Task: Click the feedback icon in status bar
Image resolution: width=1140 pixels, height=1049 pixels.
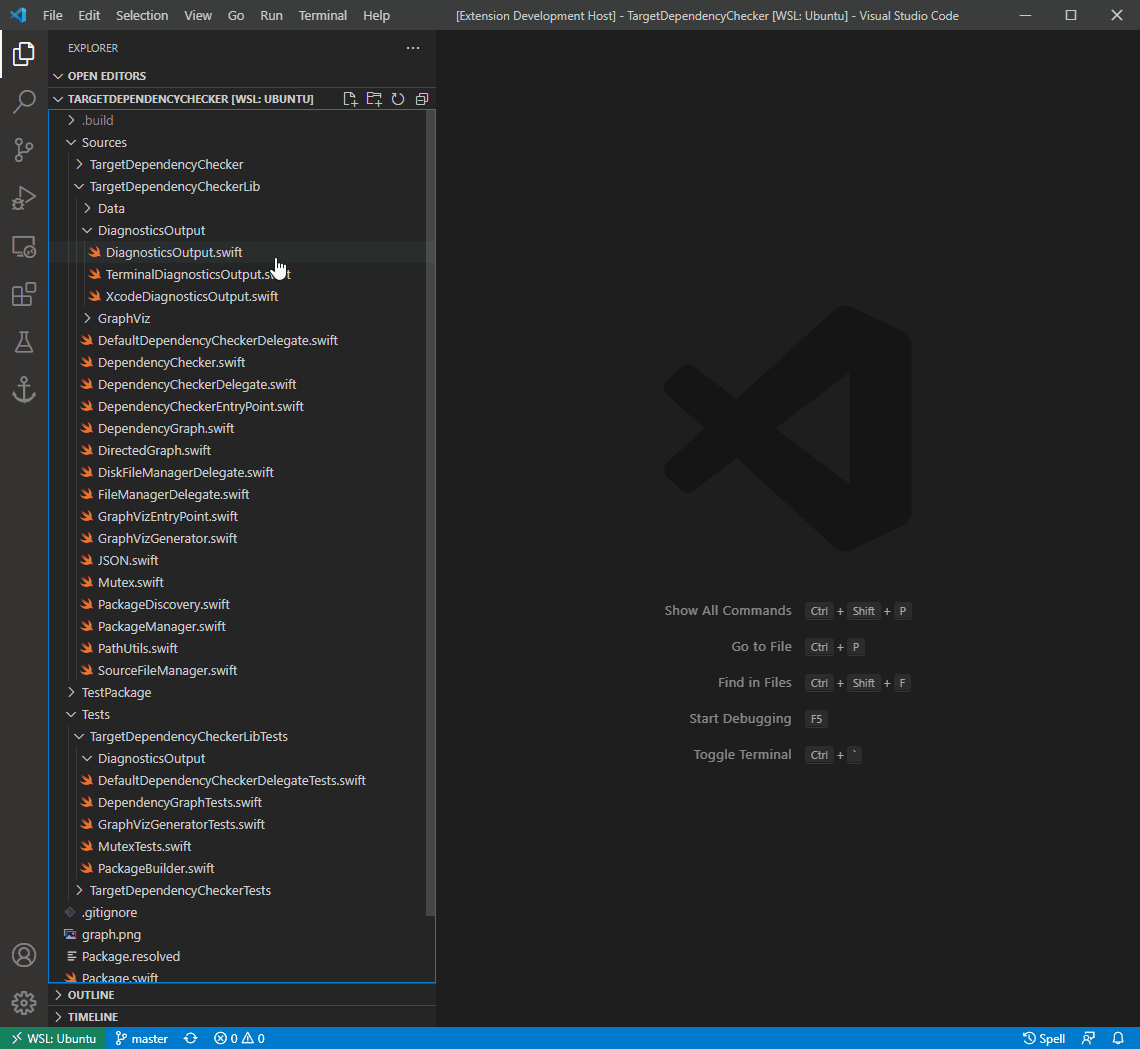Action: [x=1088, y=1038]
